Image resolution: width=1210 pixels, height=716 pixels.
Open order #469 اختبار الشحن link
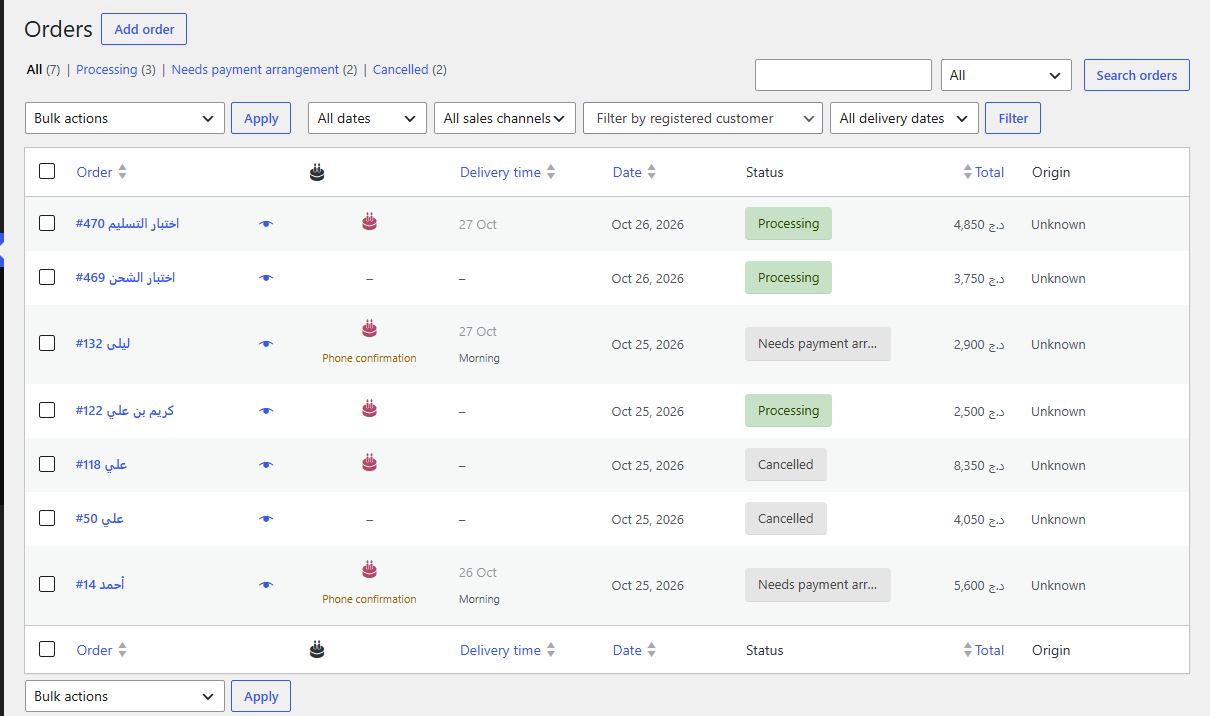[125, 277]
